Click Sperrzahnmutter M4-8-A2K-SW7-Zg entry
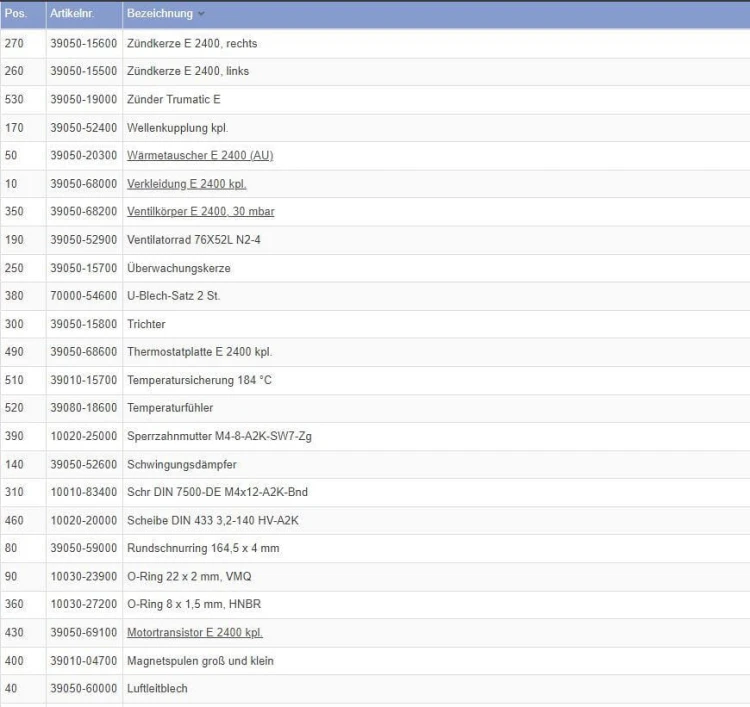750x707 pixels. [219, 436]
